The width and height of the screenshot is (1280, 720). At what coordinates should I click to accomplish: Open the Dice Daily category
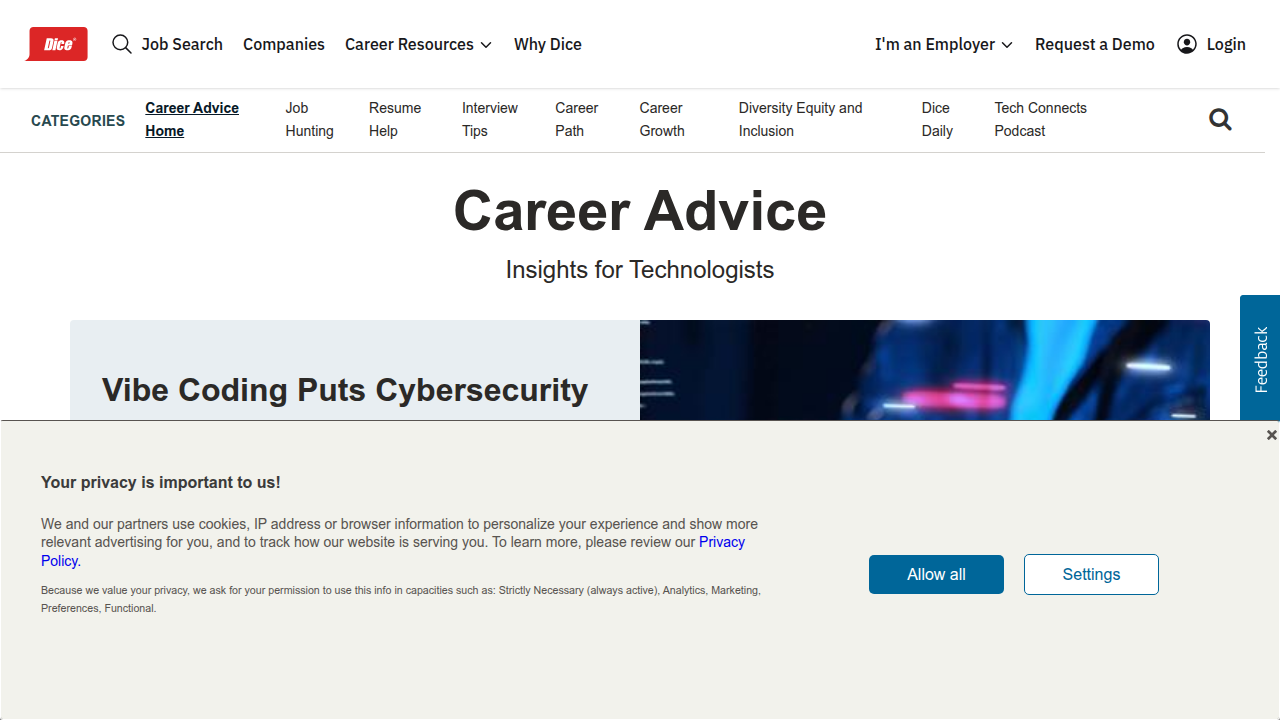click(937, 119)
